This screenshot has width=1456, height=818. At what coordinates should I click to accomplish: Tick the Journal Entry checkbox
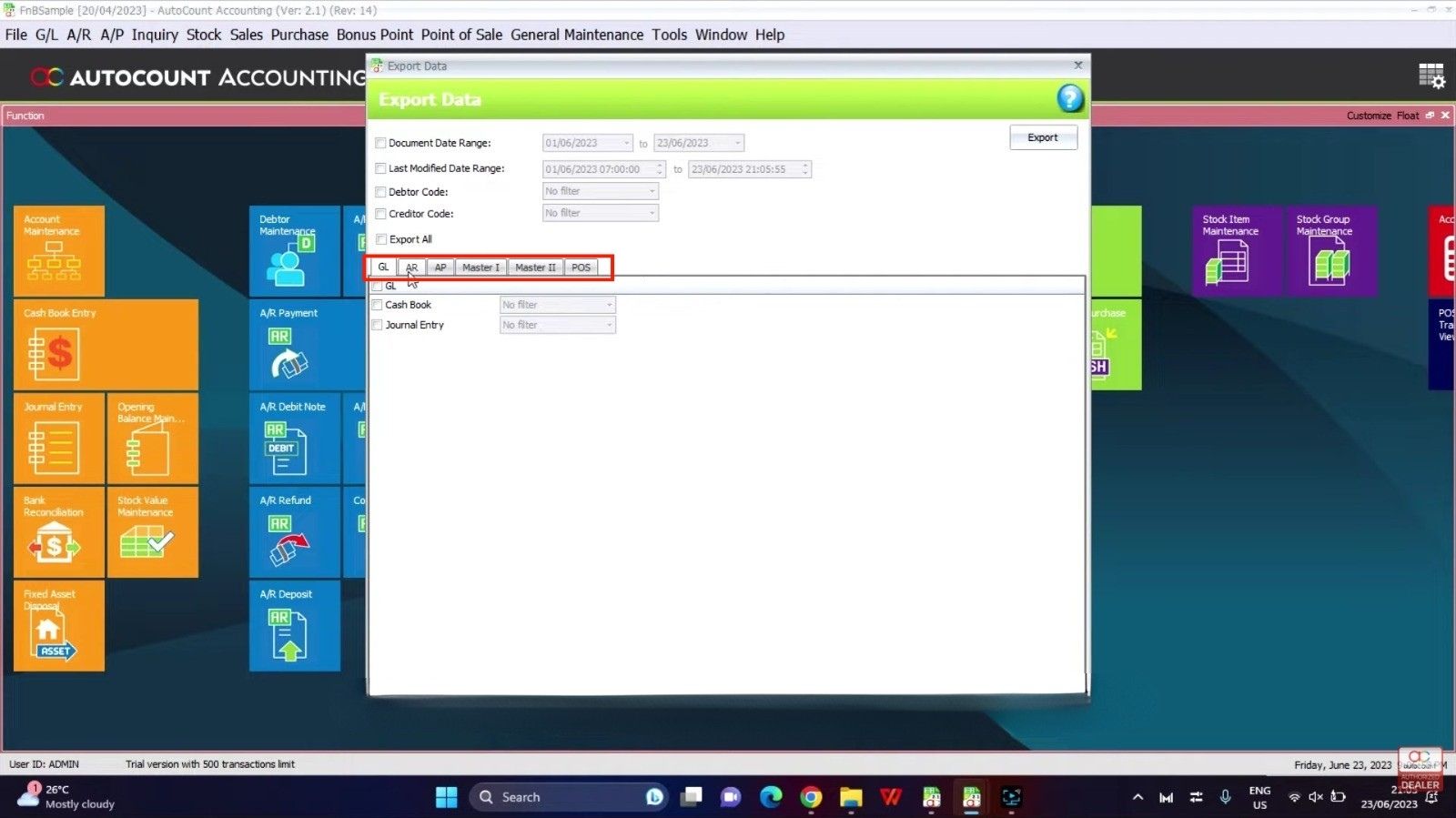click(x=377, y=325)
